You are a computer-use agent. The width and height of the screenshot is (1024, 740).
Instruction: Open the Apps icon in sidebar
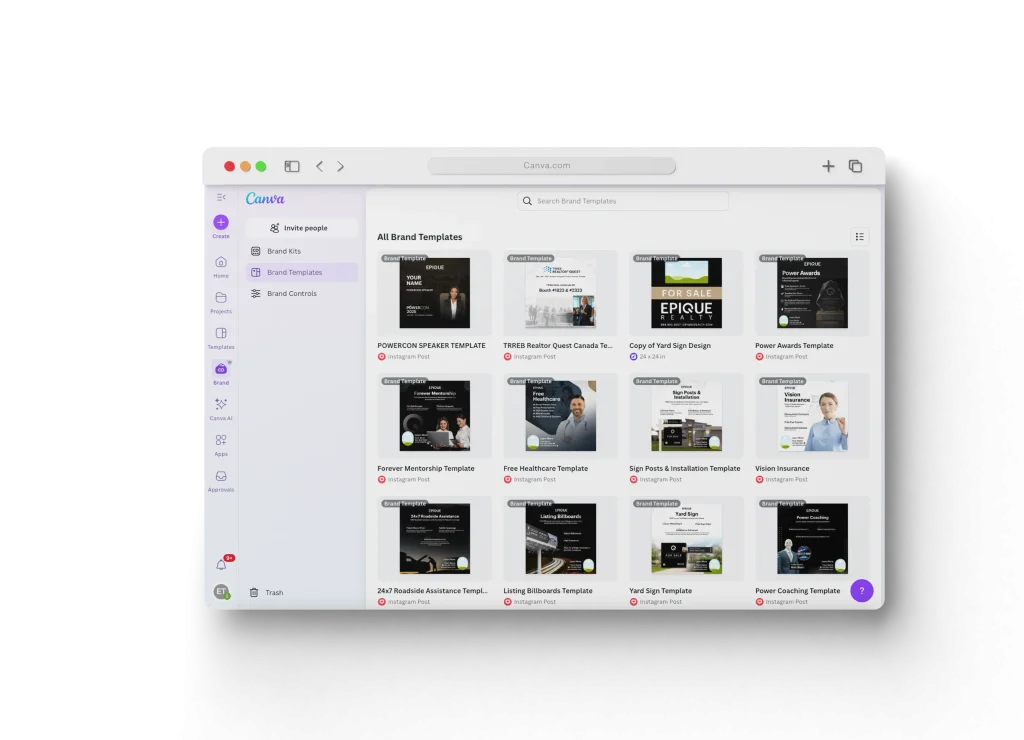pyautogui.click(x=221, y=440)
